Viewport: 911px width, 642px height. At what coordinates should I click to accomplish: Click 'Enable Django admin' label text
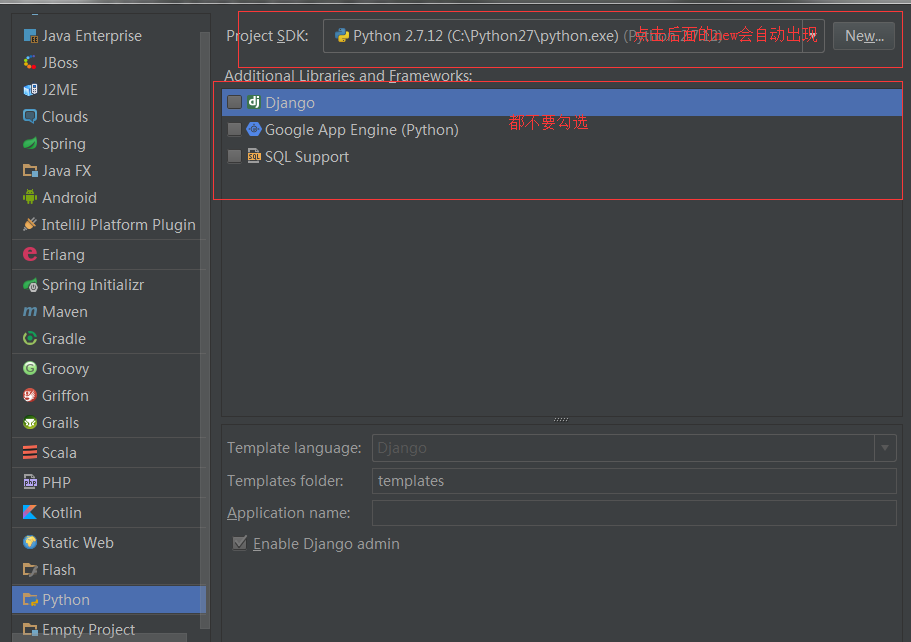327,544
